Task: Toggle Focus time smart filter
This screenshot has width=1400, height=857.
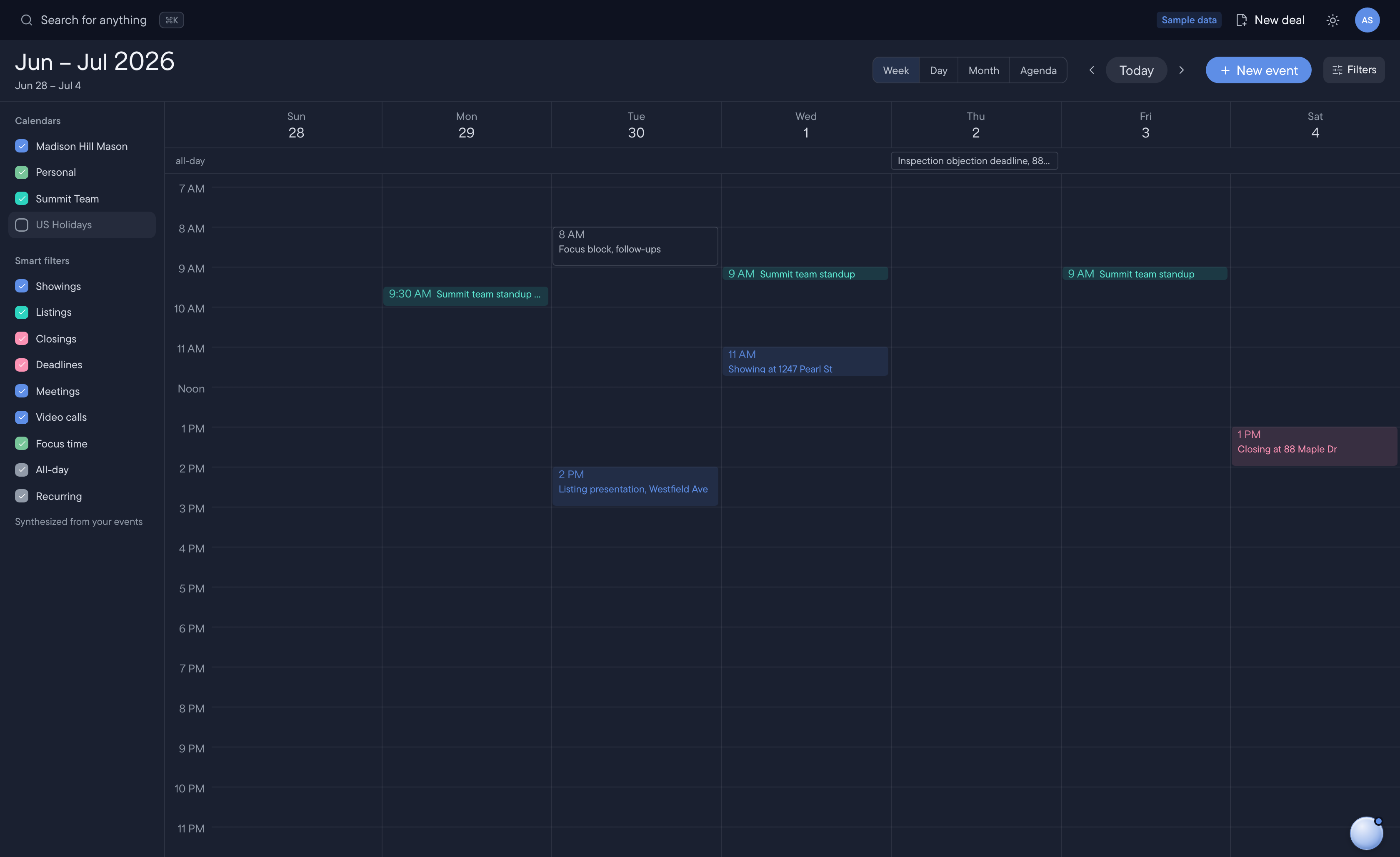Action: [22, 443]
